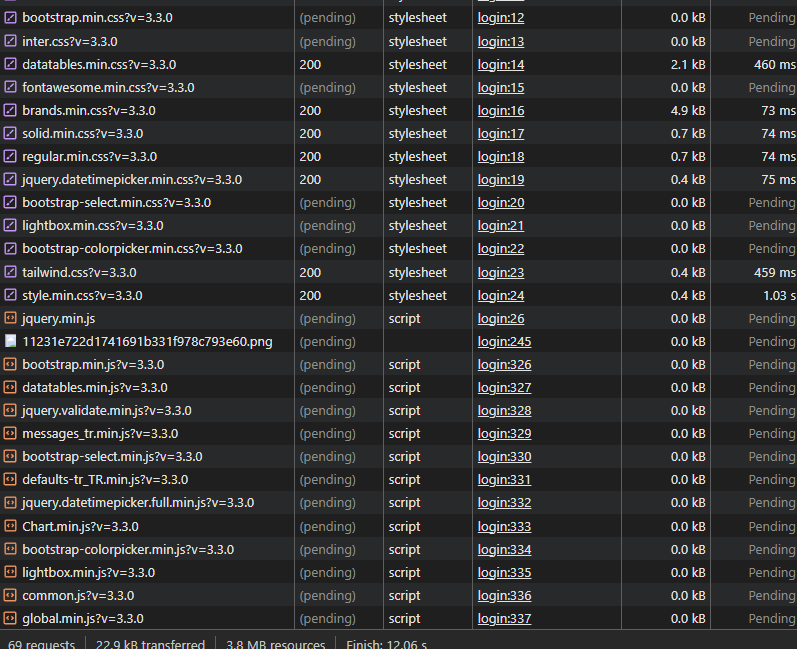Click the stylesheet icon beside style.min.css?v=3.3.0
The image size is (797, 649).
(x=10, y=295)
